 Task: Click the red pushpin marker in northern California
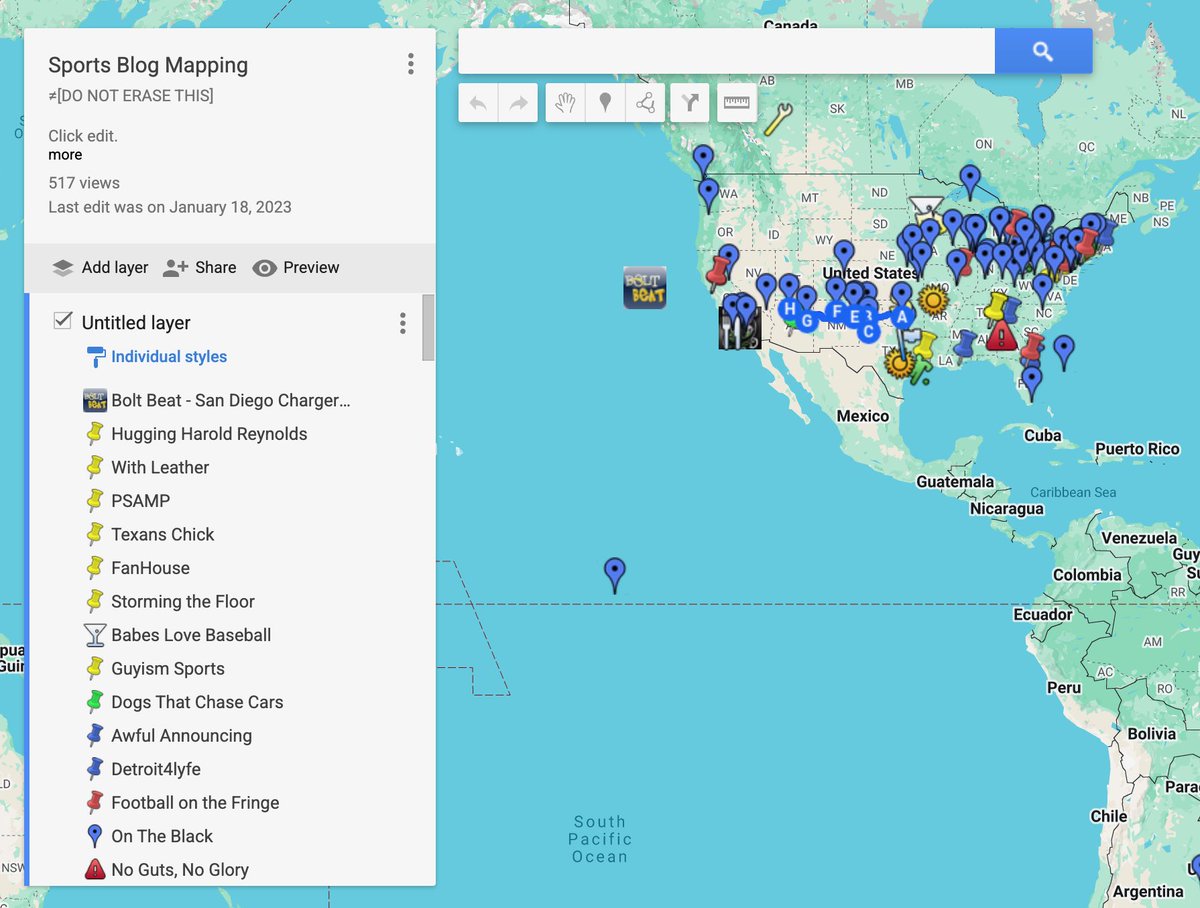(x=717, y=273)
